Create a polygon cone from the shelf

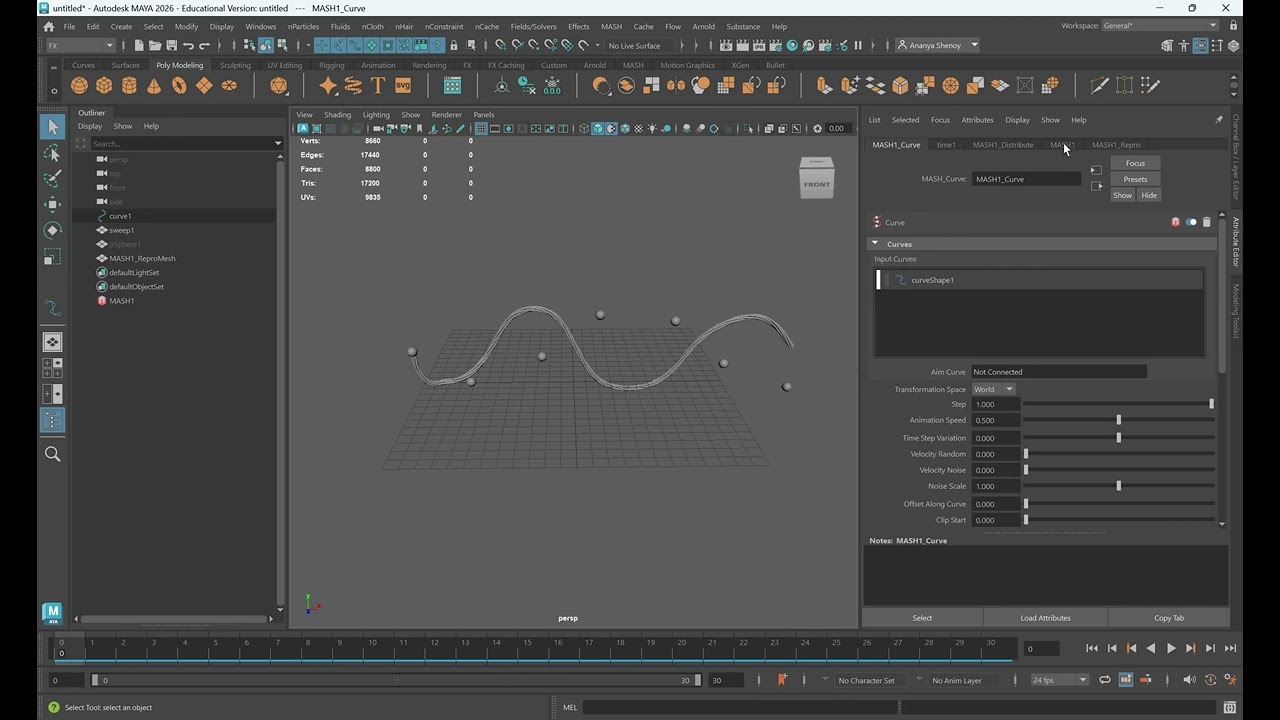154,86
